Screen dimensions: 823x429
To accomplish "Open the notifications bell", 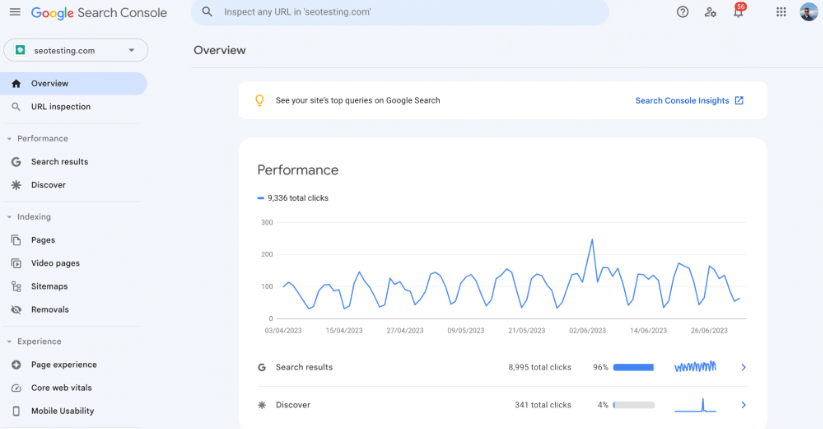I will tap(738, 11).
